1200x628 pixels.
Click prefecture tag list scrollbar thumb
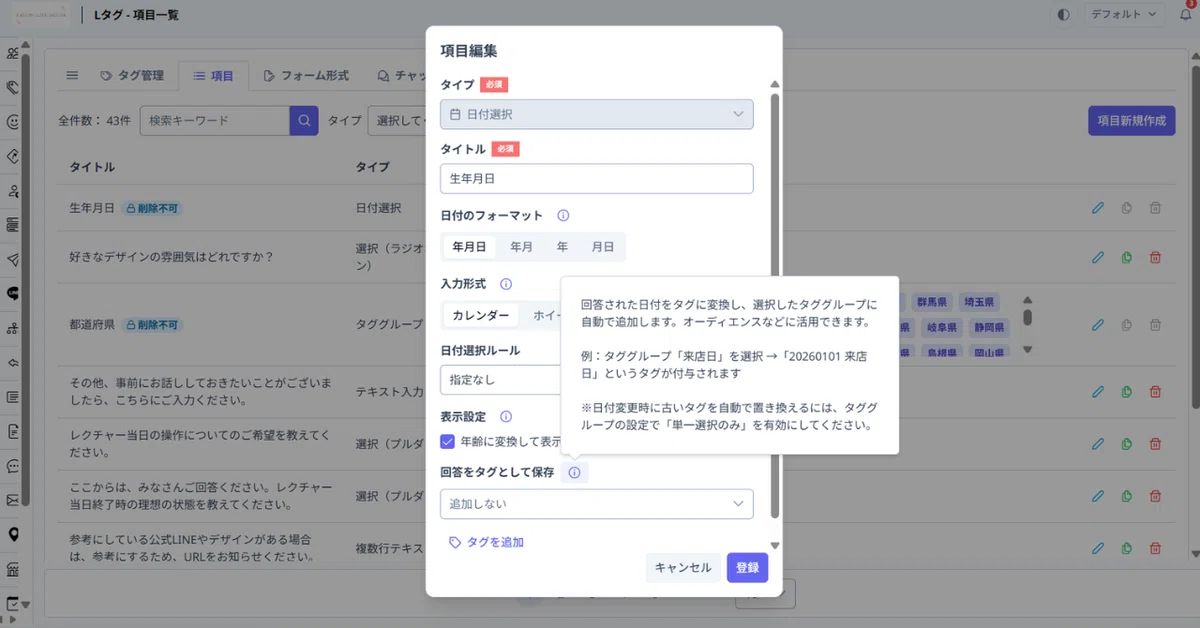click(1027, 318)
